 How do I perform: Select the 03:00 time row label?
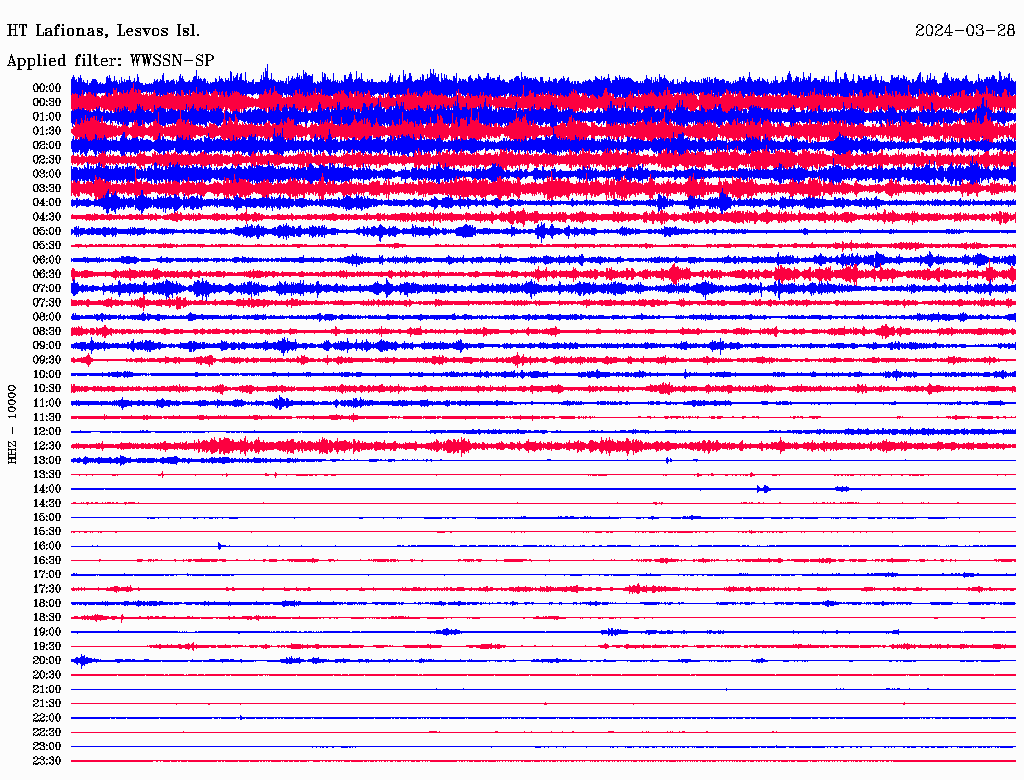coord(47,174)
